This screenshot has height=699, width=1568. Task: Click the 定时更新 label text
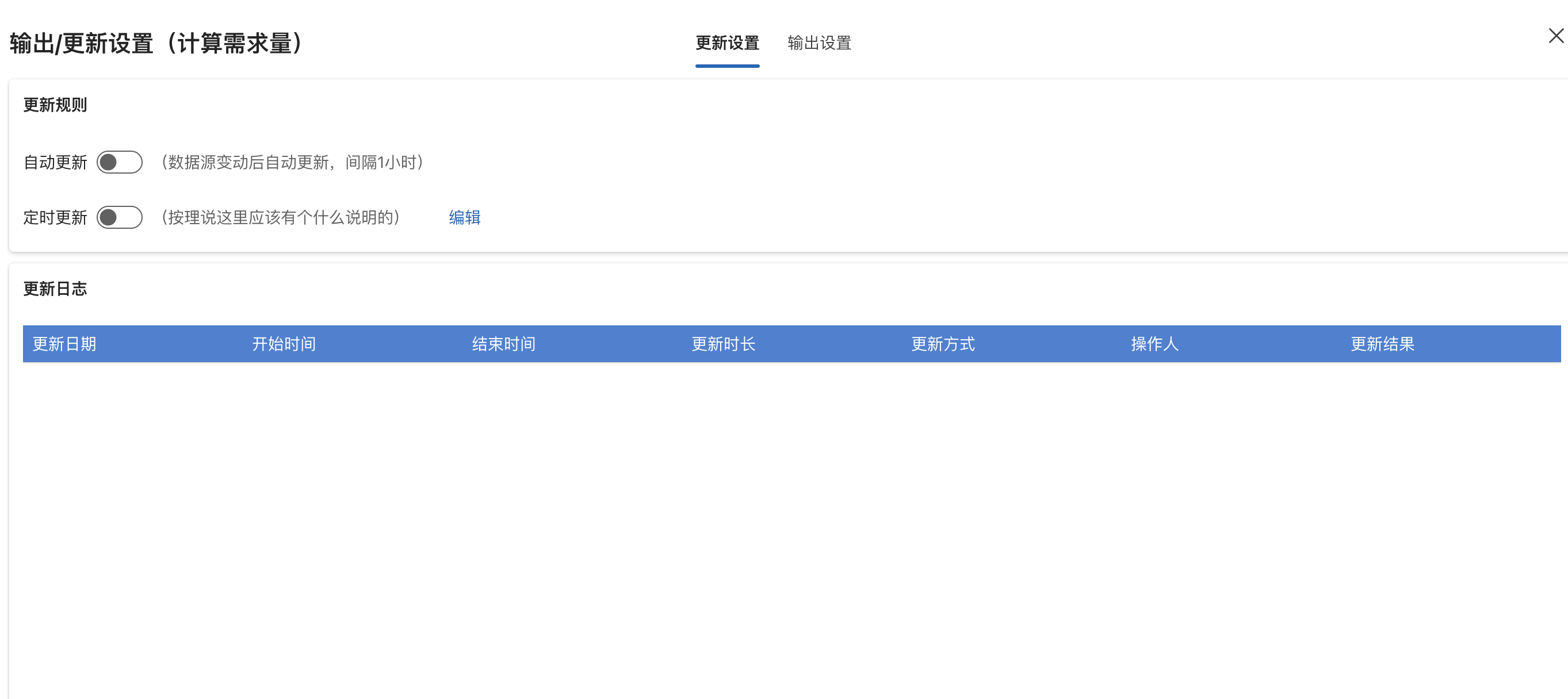tap(55, 217)
